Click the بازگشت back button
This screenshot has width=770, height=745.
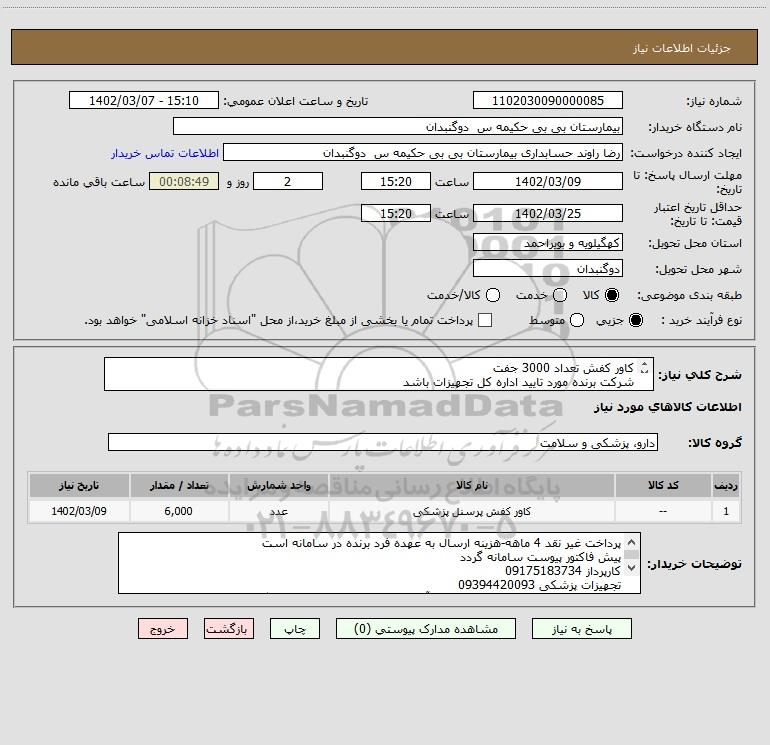click(229, 629)
